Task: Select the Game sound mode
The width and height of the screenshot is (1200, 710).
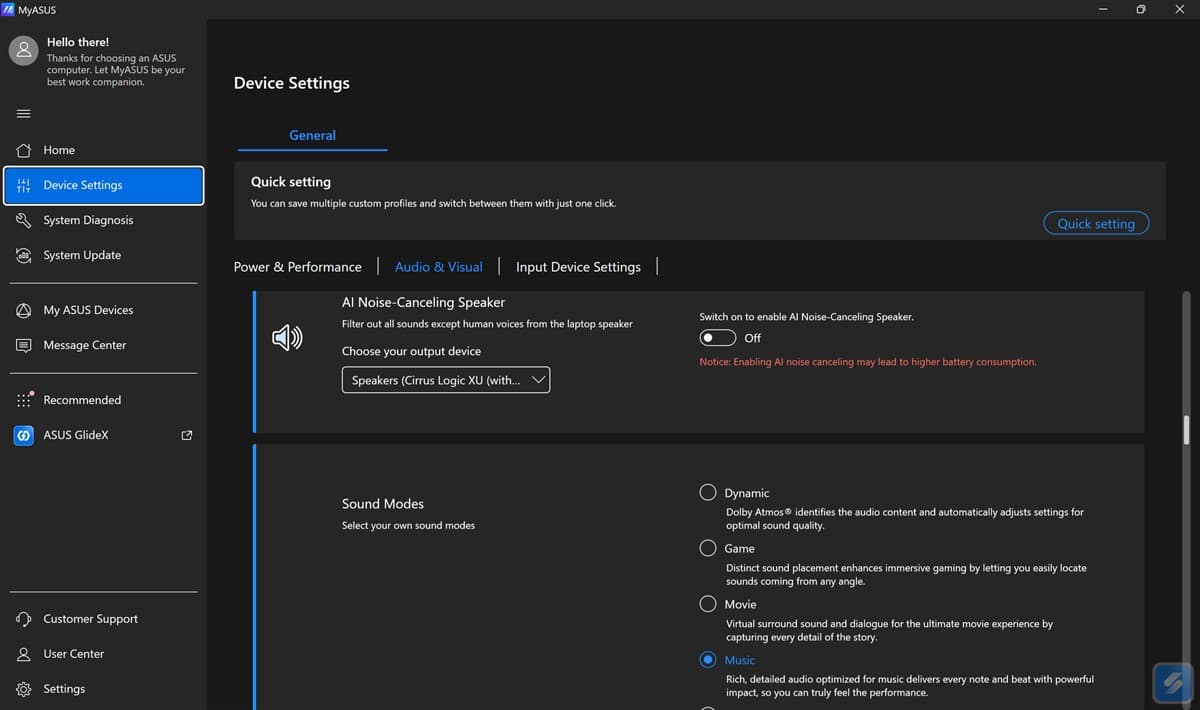Action: [x=708, y=548]
